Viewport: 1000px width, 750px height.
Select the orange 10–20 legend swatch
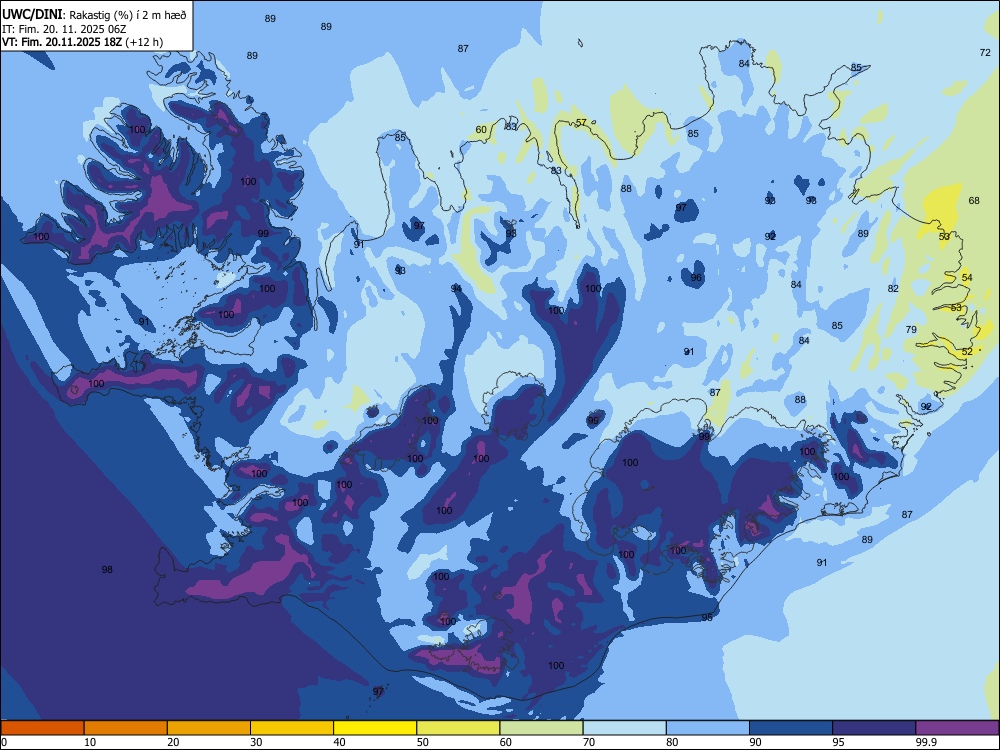tap(126, 728)
